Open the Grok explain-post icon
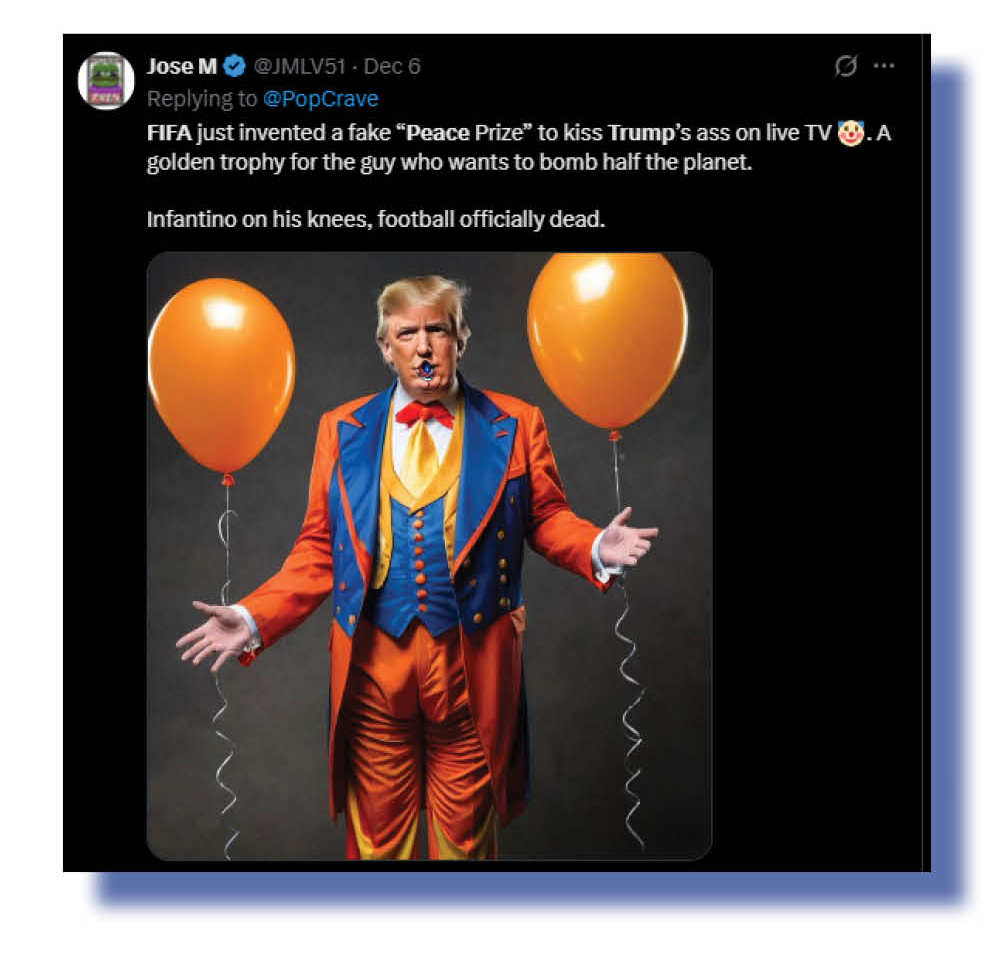Image resolution: width=1001 pixels, height=966 pixels. click(846, 67)
